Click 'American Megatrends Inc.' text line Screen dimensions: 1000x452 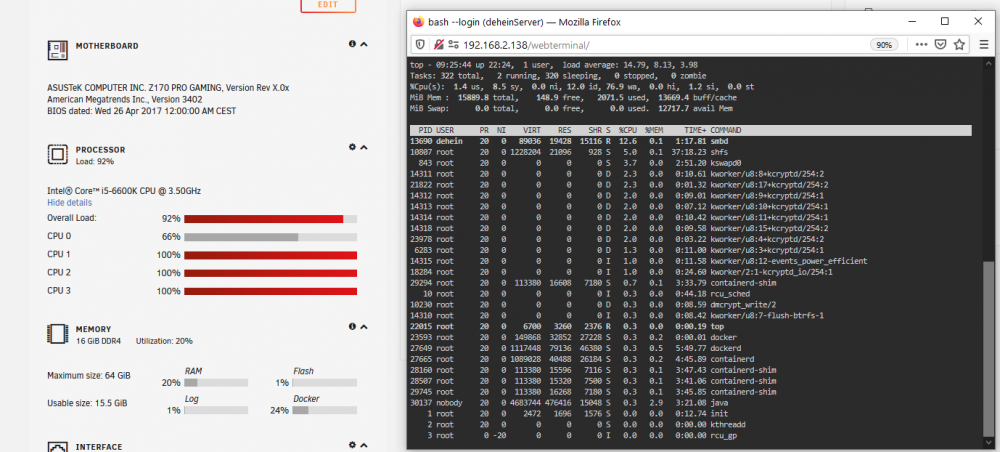(125, 99)
